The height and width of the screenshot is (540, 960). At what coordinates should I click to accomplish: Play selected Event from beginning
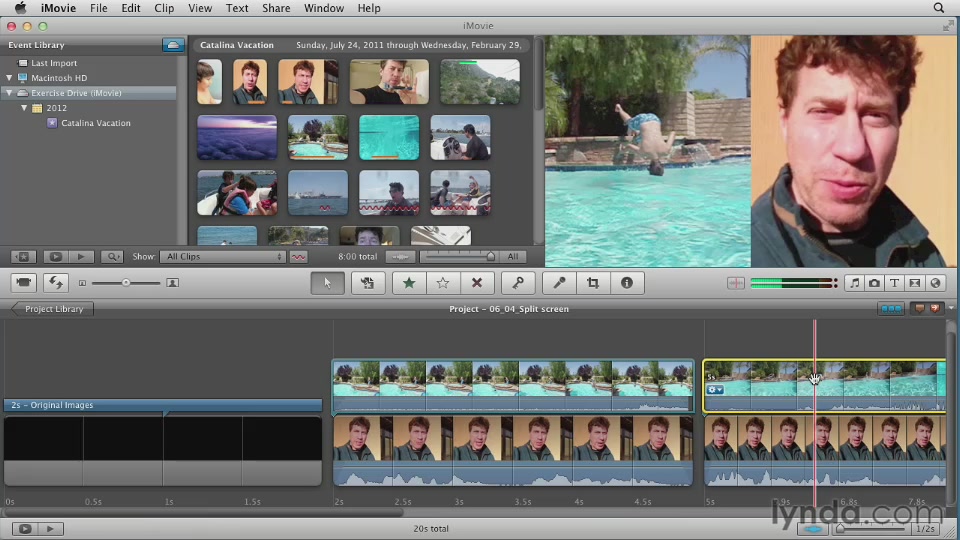(80, 257)
